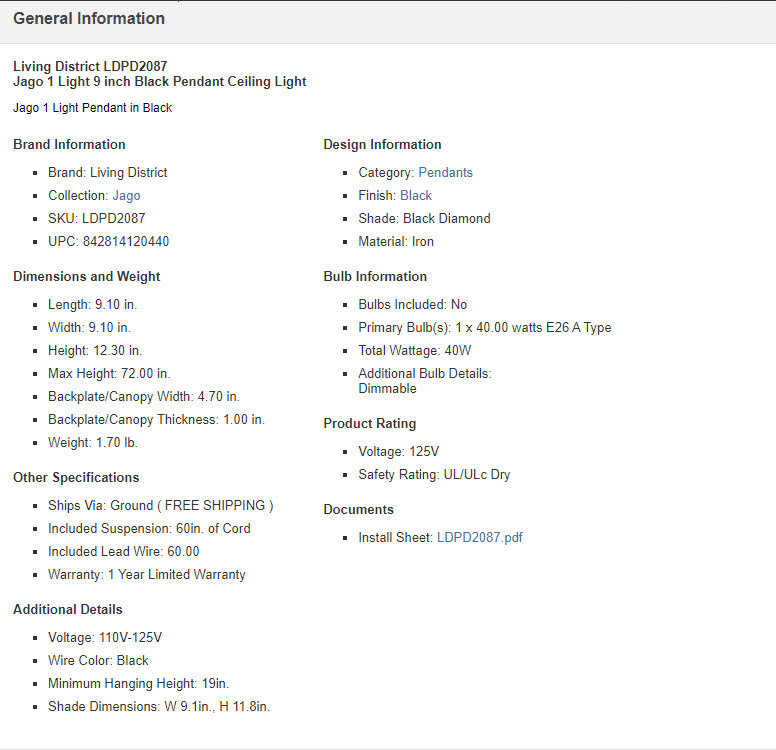
Task: Open the Jago collection link
Action: click(126, 196)
